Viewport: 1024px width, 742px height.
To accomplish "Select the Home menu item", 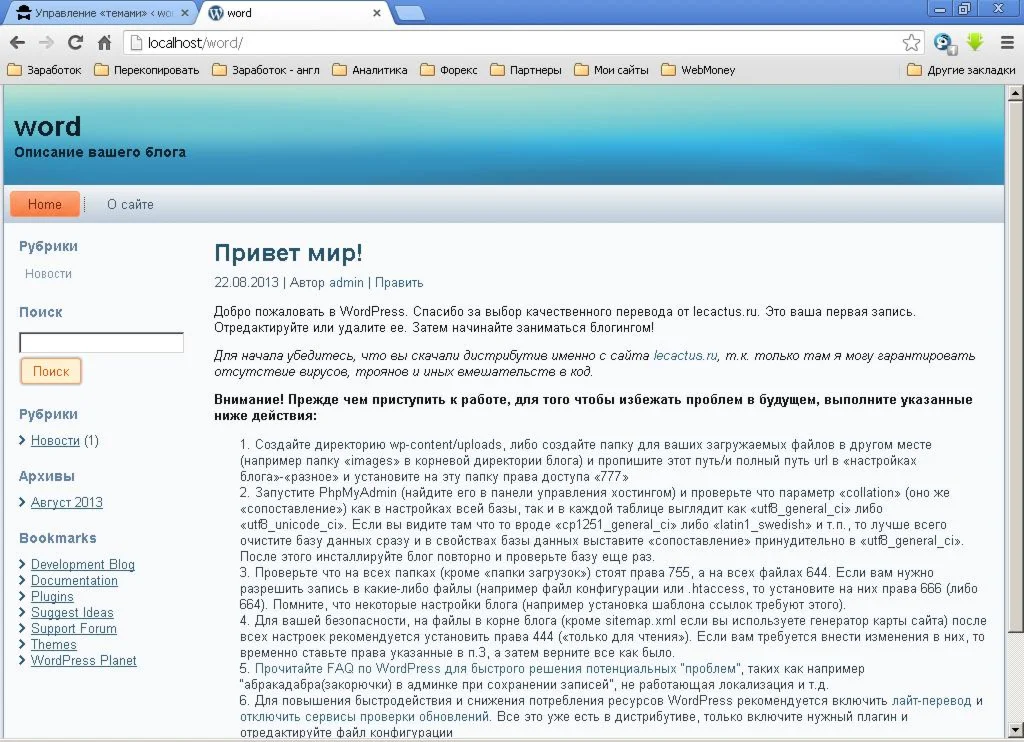I will click(44, 204).
